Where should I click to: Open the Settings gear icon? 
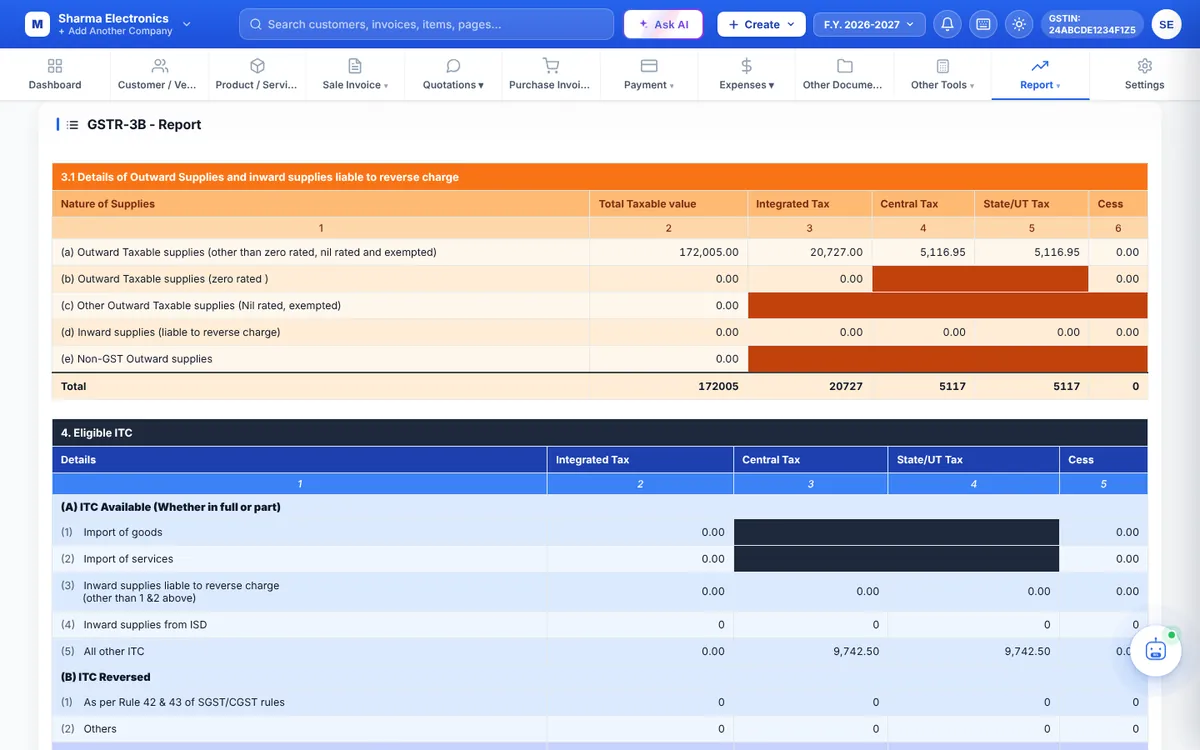1145,66
